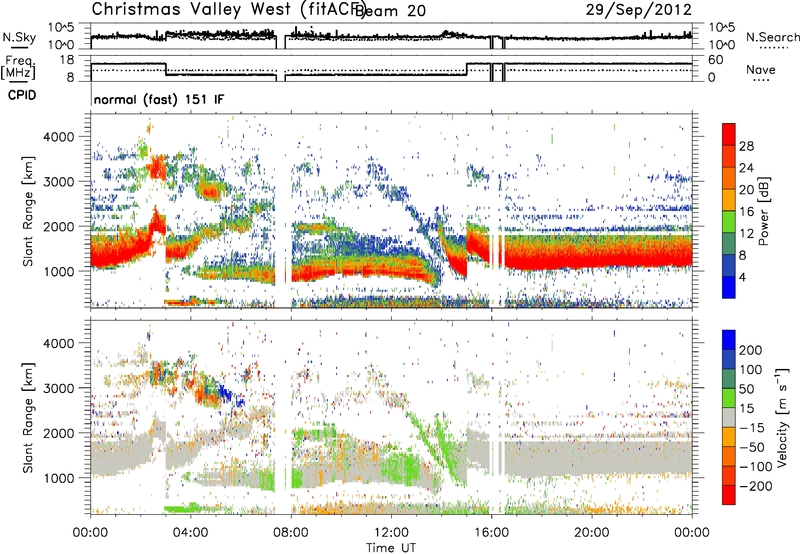Viewport: 800px width, 554px height.
Task: Click the '18' frequency tick label
Action: 68,60
